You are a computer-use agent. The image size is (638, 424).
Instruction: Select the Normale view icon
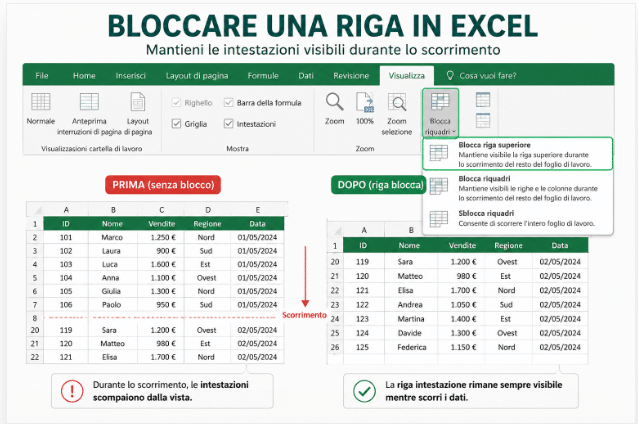tap(41, 102)
